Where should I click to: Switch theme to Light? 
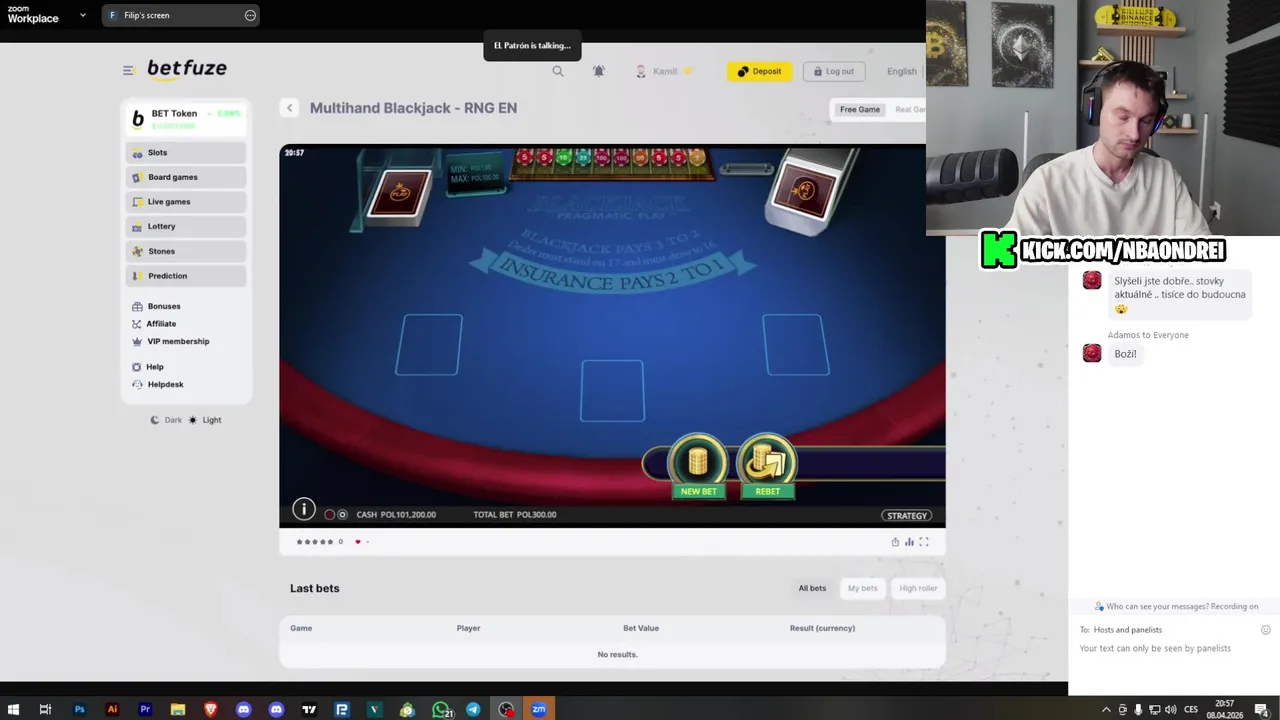[205, 420]
